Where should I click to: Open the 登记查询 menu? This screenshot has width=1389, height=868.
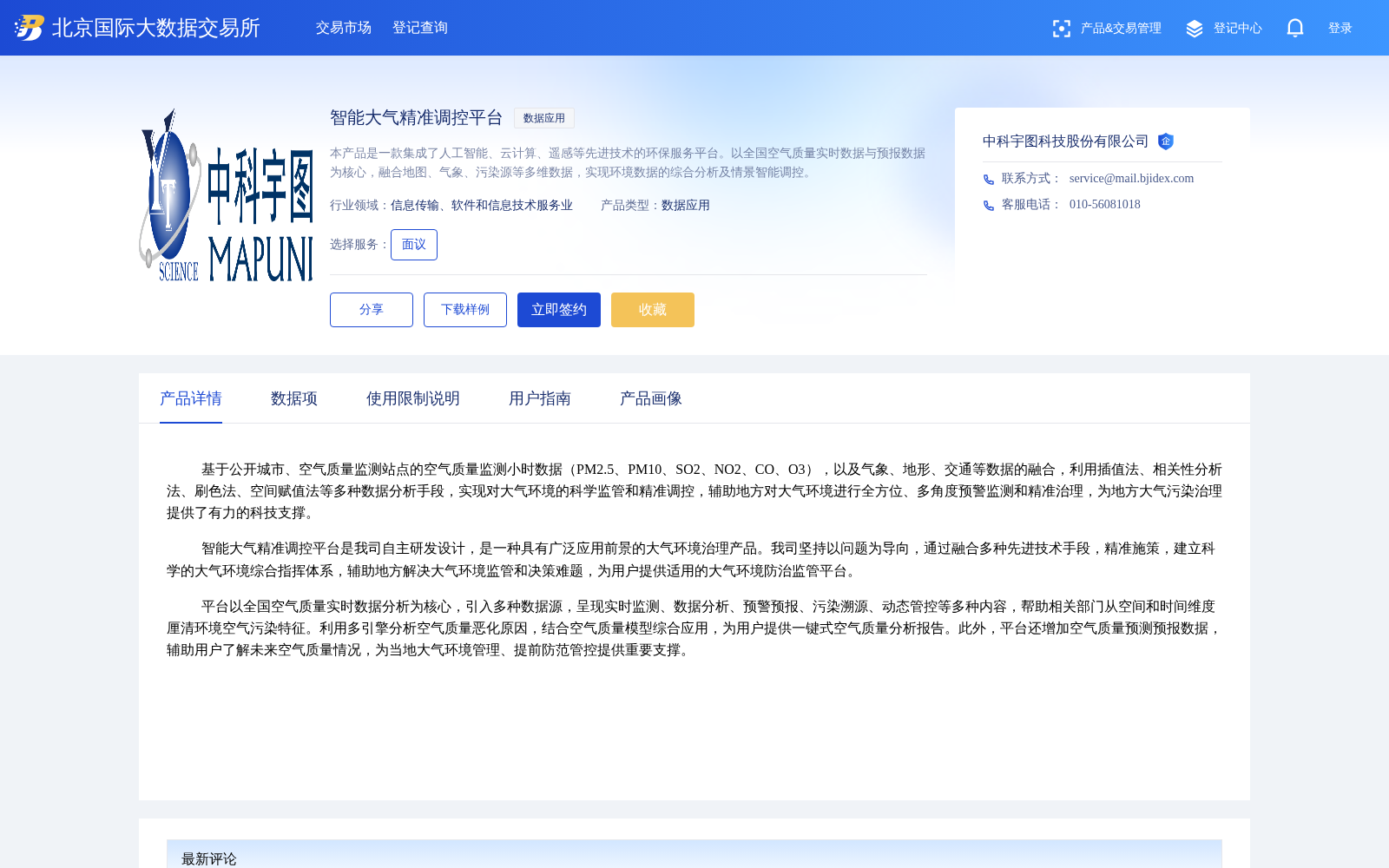(x=420, y=28)
